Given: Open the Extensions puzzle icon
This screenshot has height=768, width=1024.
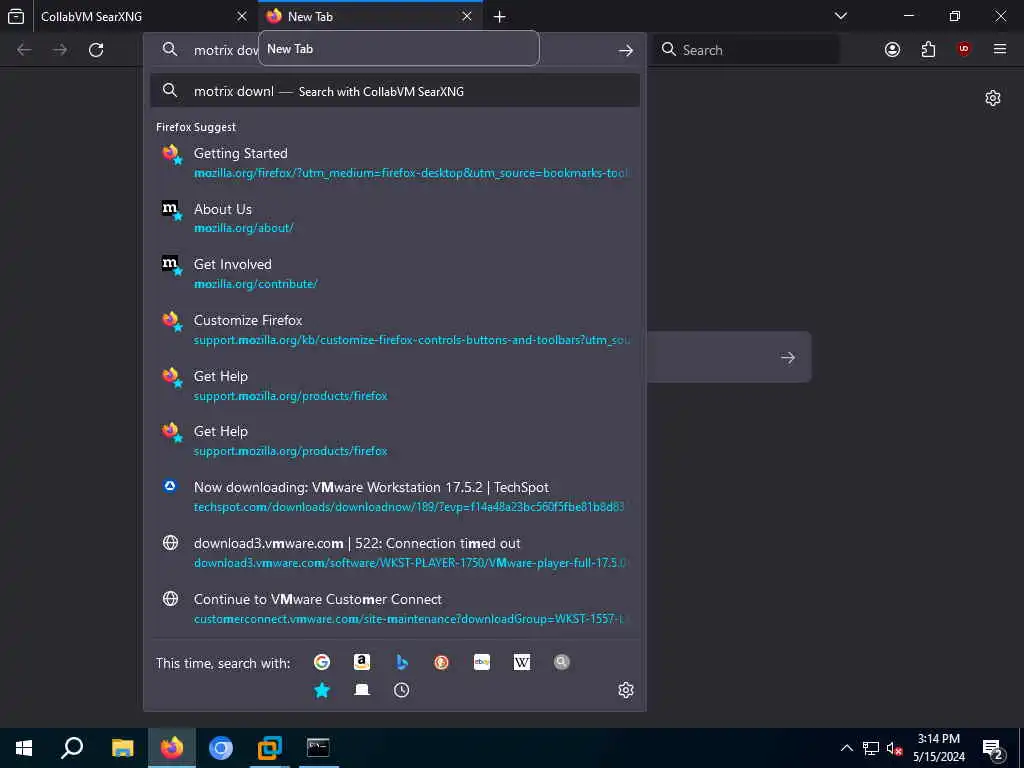Looking at the screenshot, I should [x=928, y=50].
